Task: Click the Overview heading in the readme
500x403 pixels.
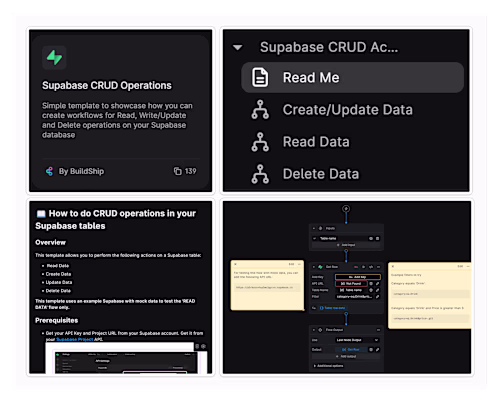Action: [x=50, y=242]
